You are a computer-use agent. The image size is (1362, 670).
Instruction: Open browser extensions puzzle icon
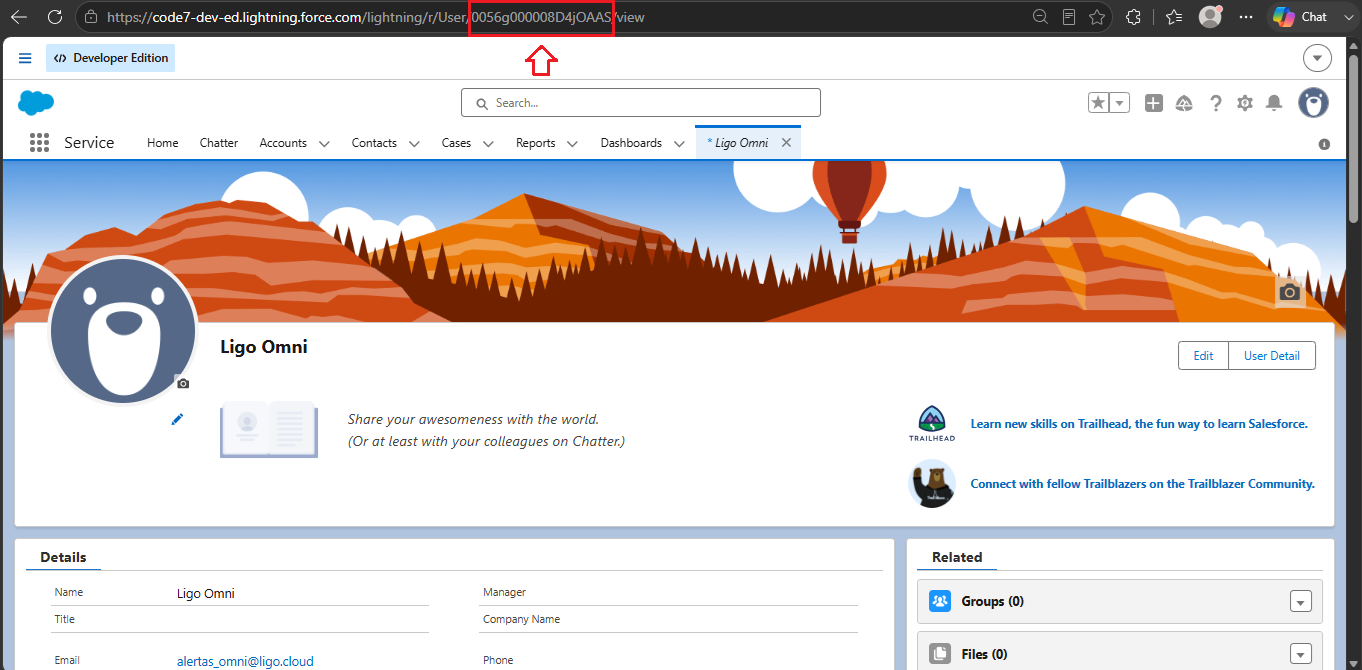(1133, 17)
